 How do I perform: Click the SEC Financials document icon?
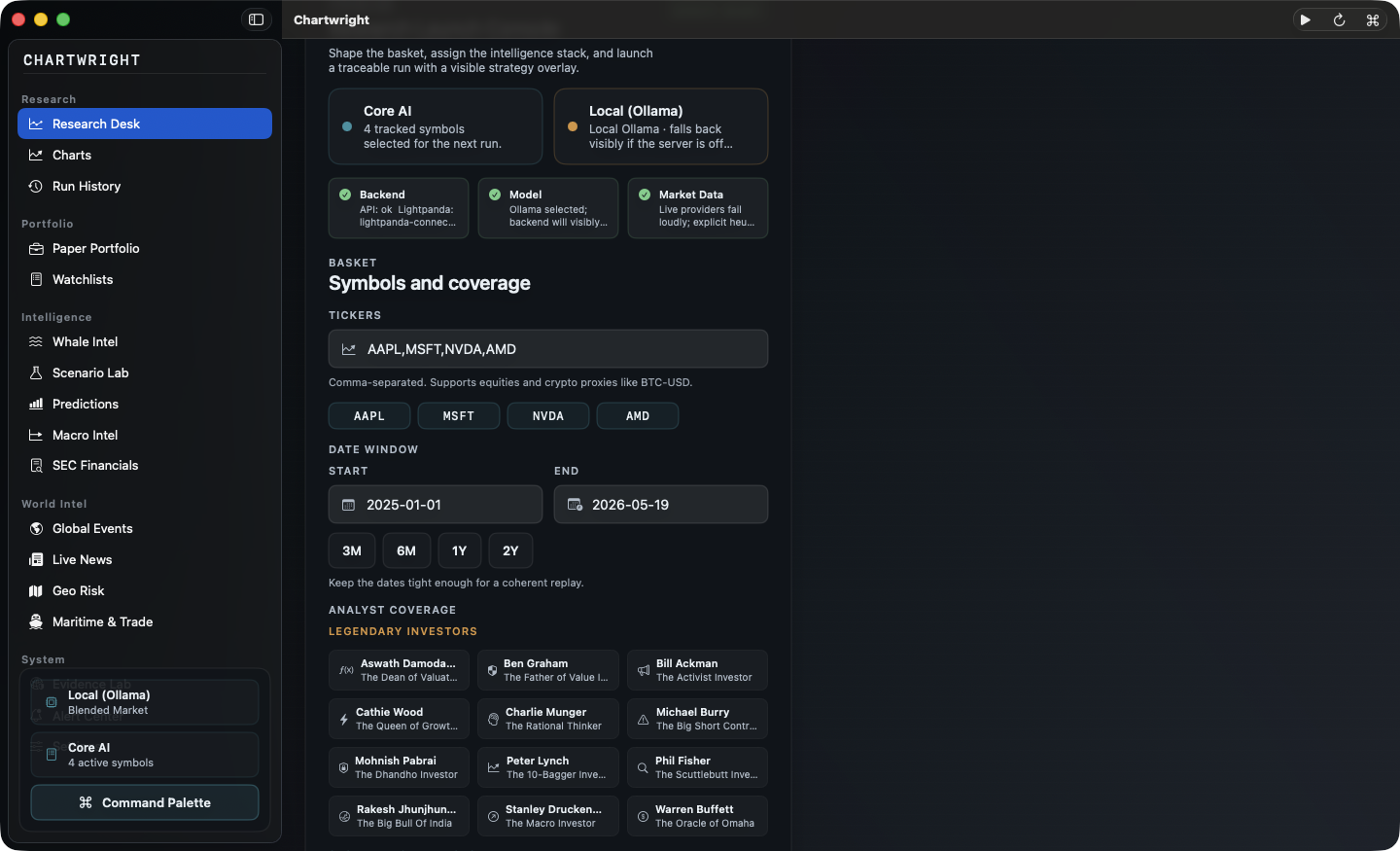[36, 466]
